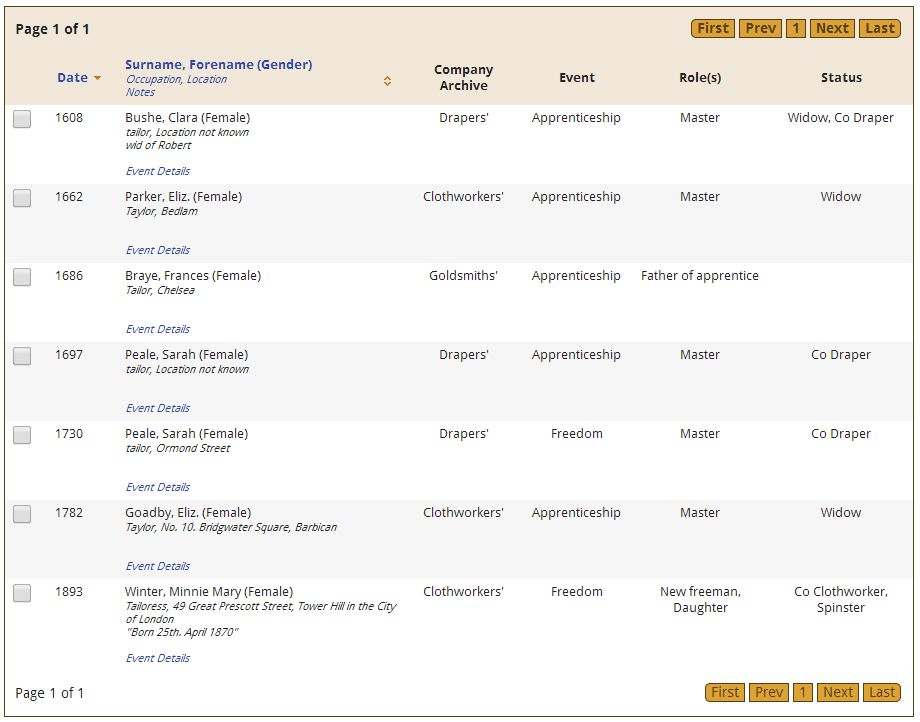Go to Last page using top pagination
This screenshot has height=722, width=920.
(x=880, y=28)
